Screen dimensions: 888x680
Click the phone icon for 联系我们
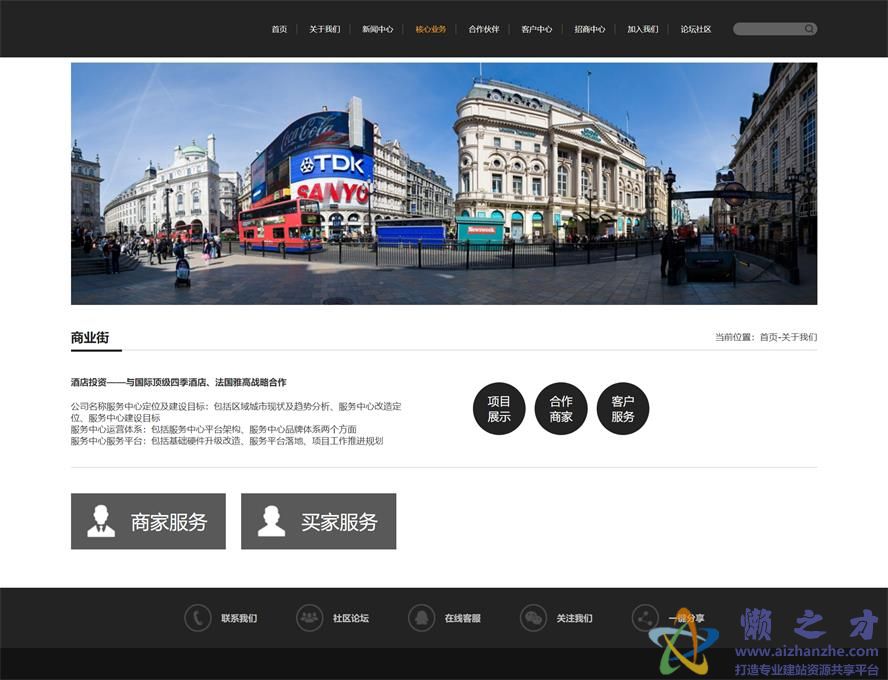(197, 618)
